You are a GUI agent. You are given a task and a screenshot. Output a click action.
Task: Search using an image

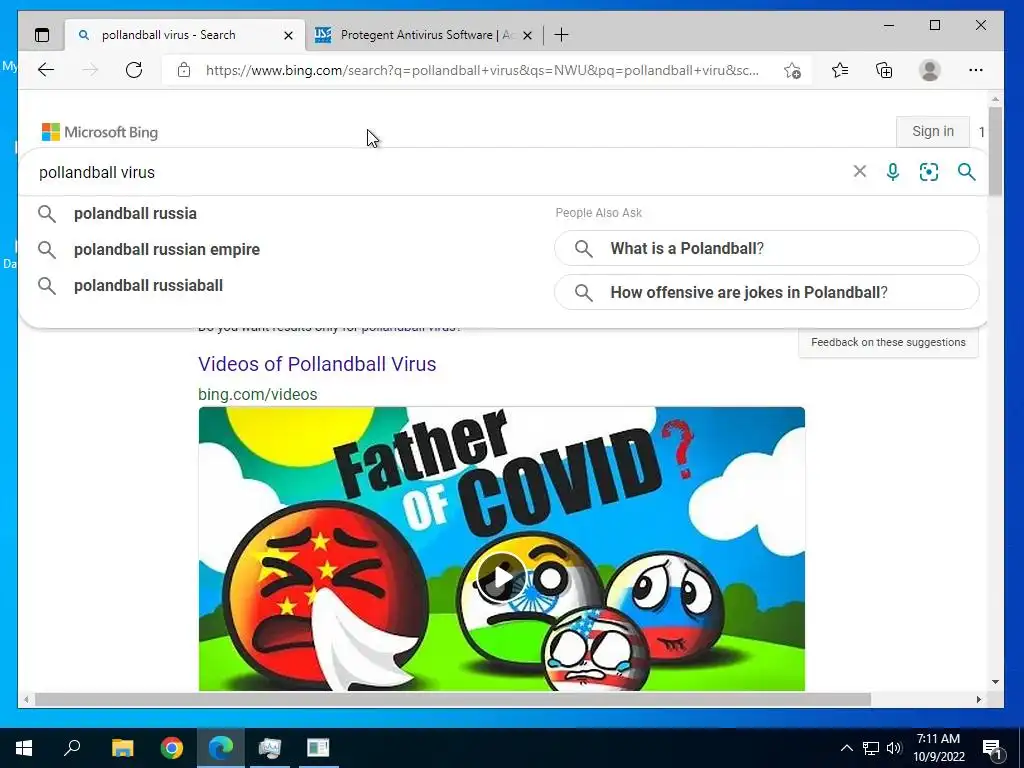(x=929, y=172)
